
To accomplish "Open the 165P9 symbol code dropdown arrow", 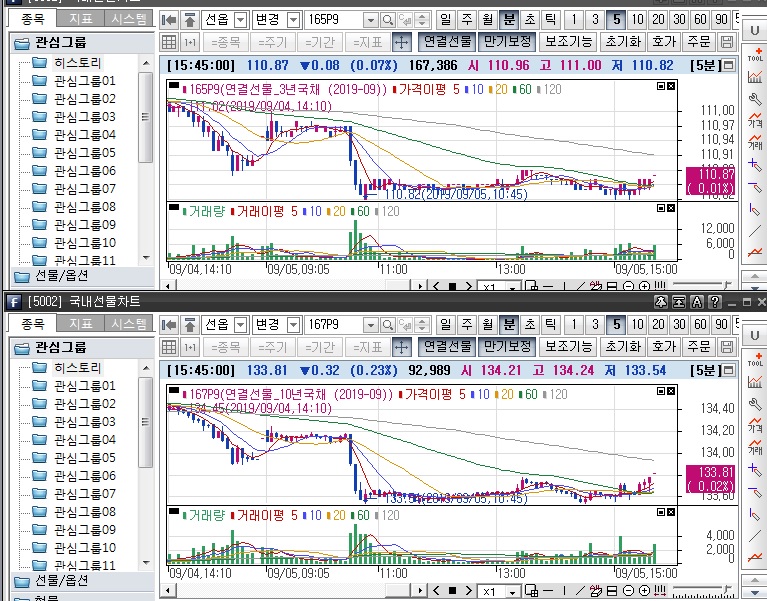I will (370, 20).
